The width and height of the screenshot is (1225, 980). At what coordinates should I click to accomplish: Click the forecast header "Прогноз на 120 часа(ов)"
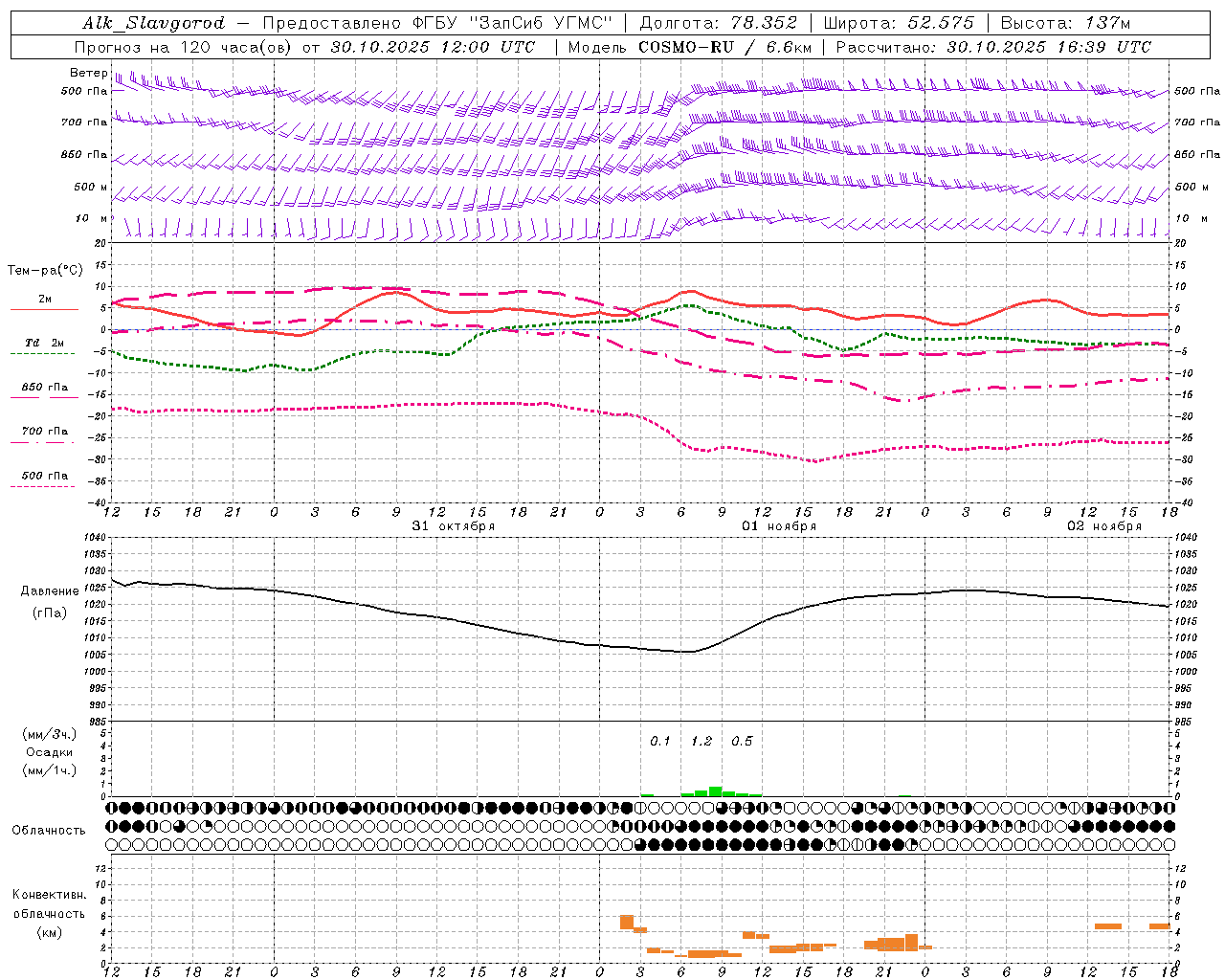point(184,47)
